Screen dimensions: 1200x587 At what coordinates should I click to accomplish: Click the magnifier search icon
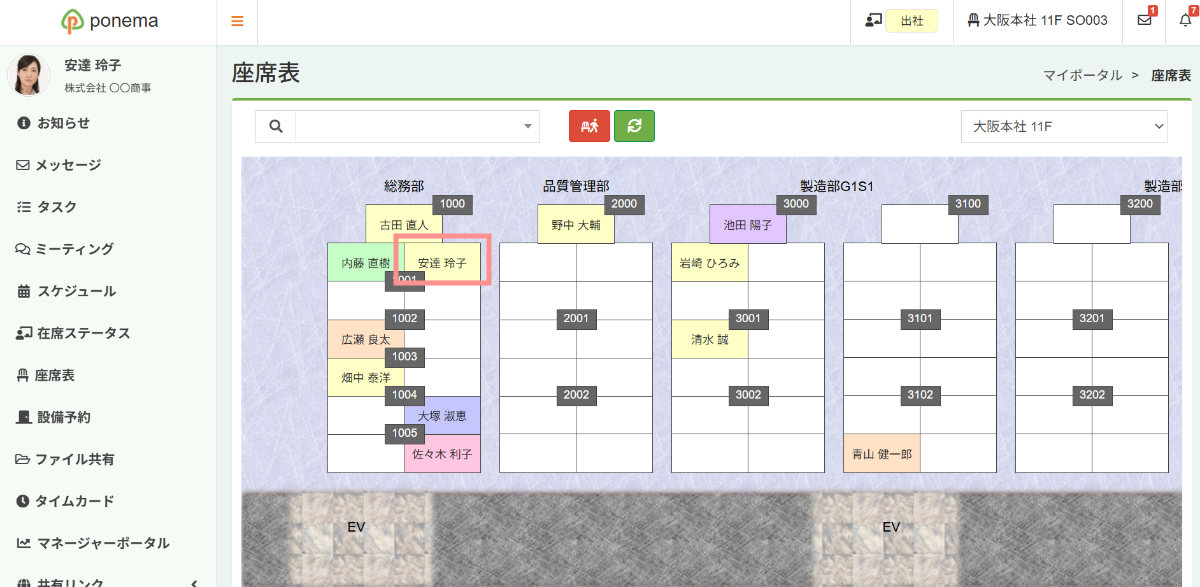pos(276,126)
